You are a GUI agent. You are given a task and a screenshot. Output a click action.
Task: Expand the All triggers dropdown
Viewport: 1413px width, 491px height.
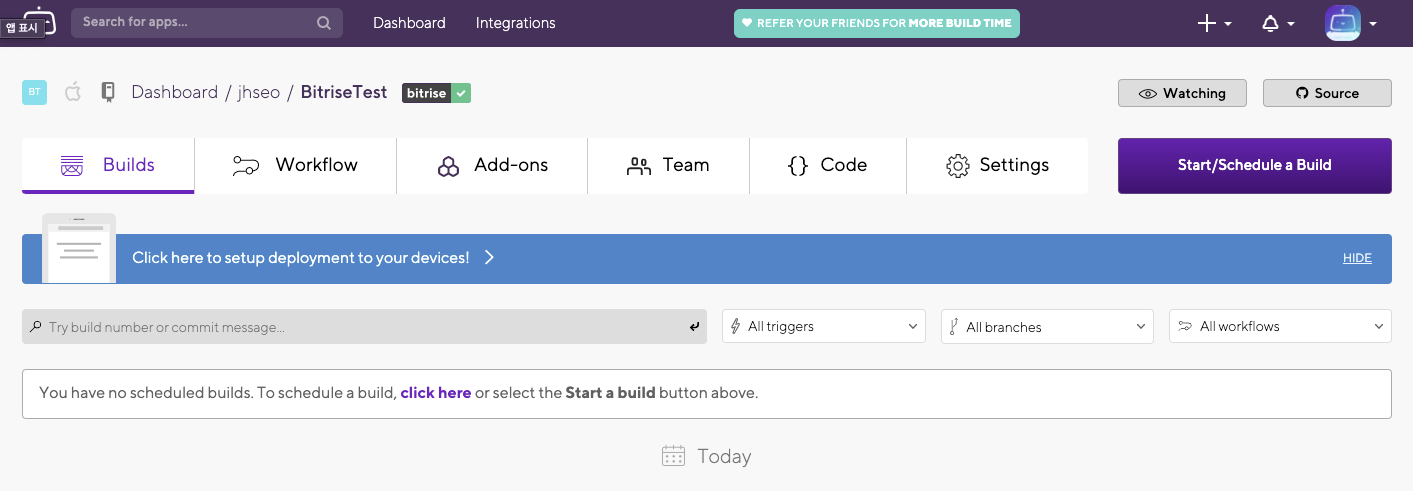tap(824, 326)
